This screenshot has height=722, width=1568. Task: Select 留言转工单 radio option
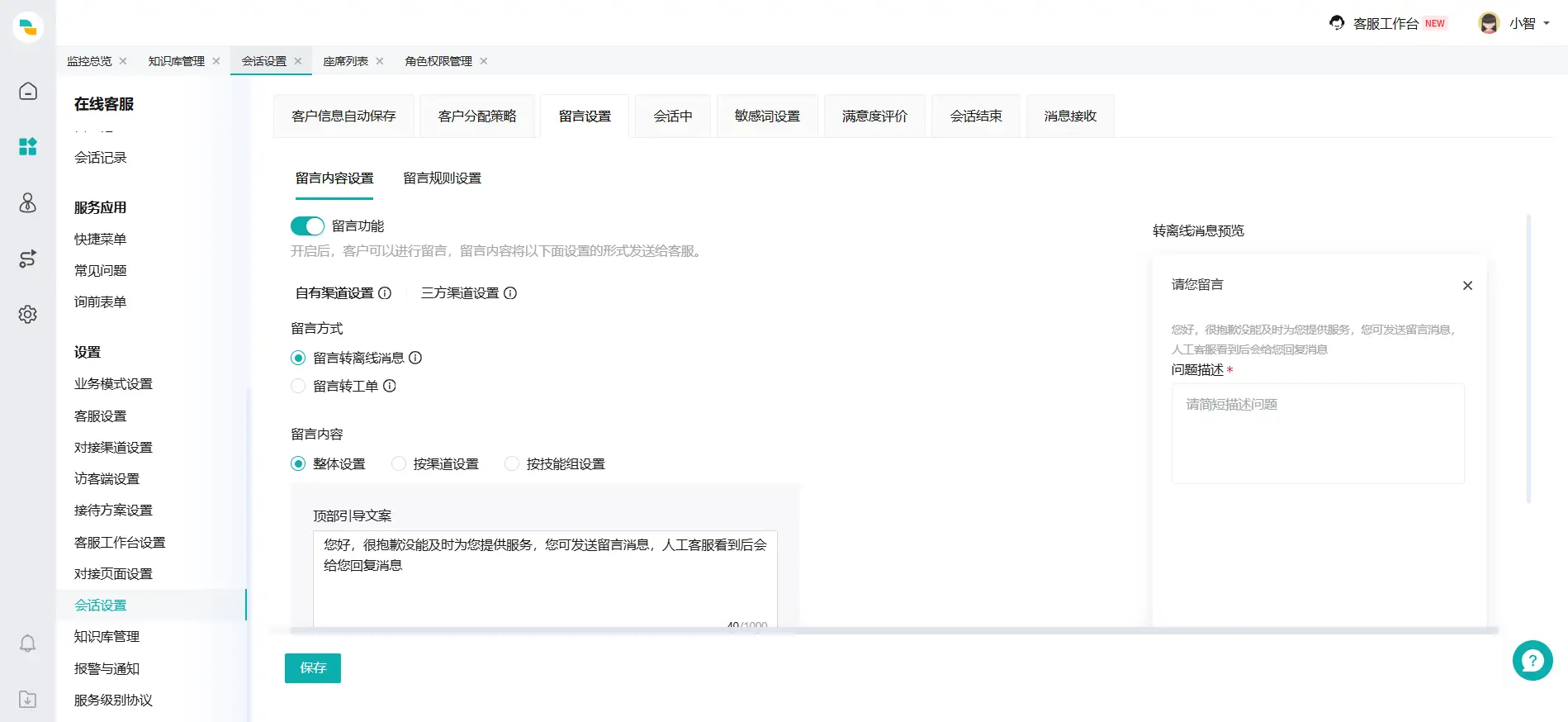pyautogui.click(x=298, y=386)
